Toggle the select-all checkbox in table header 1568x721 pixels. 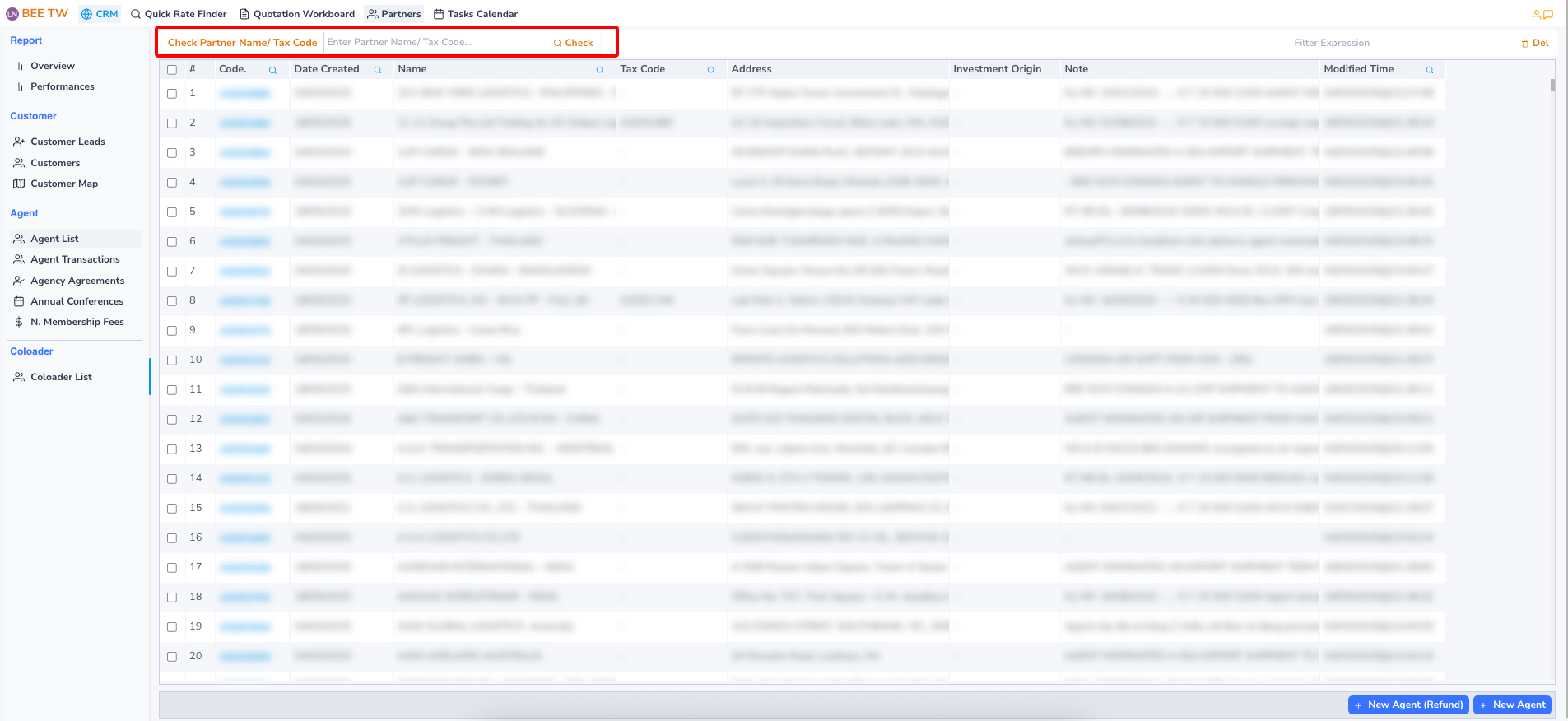click(x=172, y=70)
